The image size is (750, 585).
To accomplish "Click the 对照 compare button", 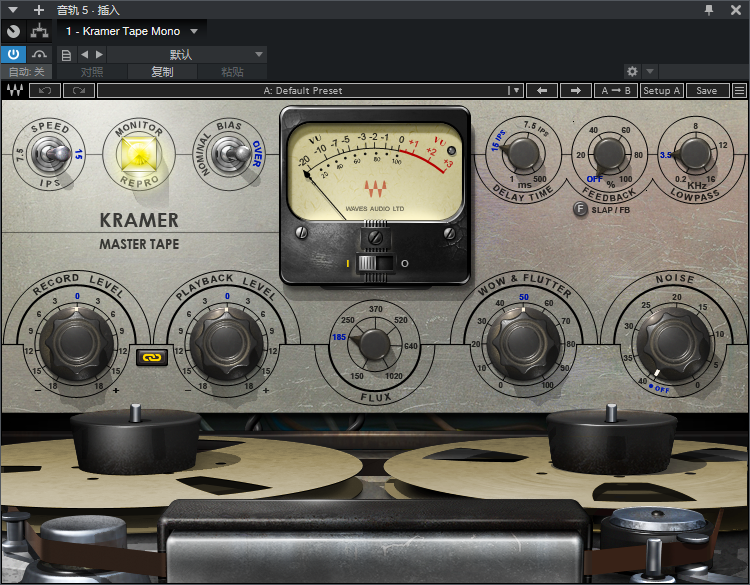I will coord(92,72).
